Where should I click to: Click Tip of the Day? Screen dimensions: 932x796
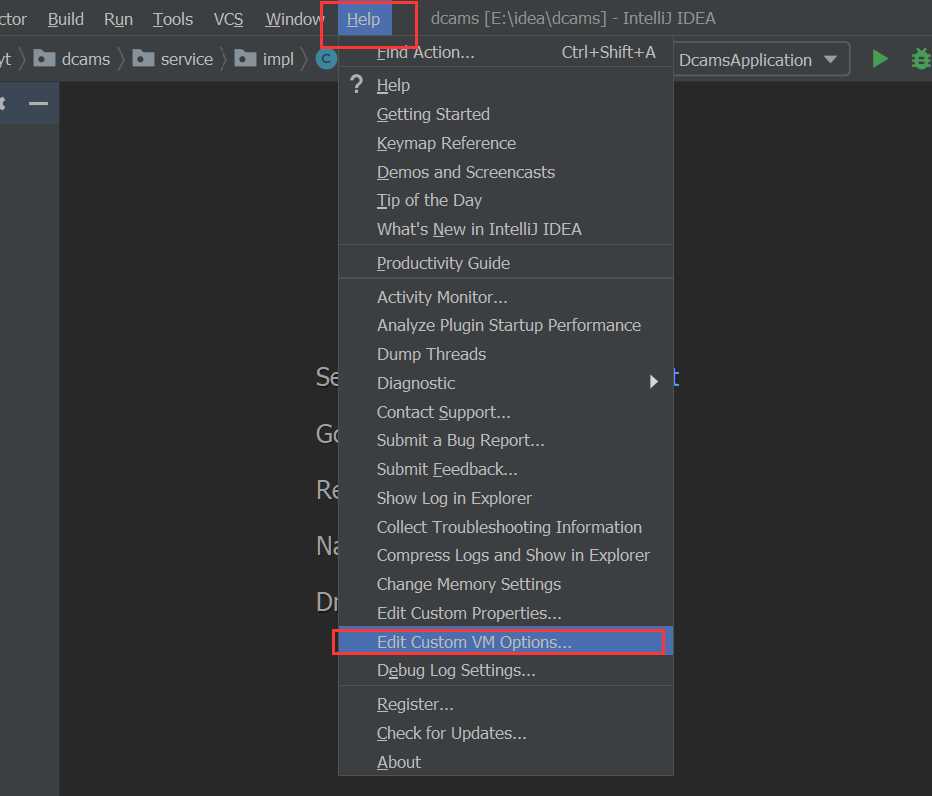point(429,200)
